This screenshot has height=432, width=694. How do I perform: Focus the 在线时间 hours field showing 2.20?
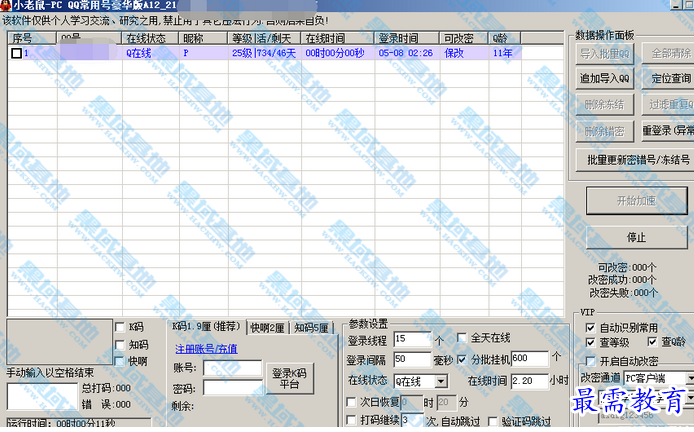pos(529,381)
